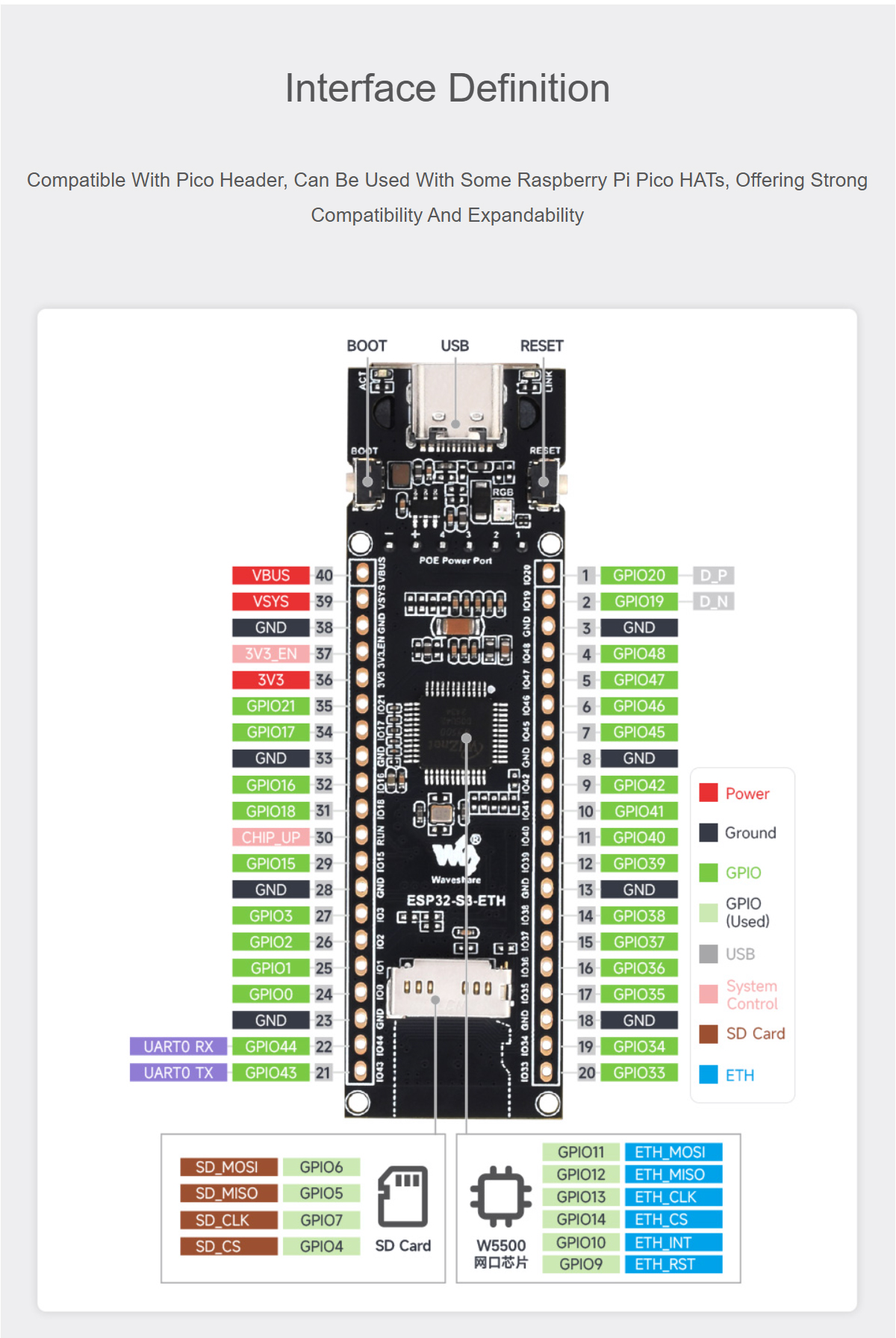
Task: Select the brown SD Card legend swatch
Action: [708, 1033]
